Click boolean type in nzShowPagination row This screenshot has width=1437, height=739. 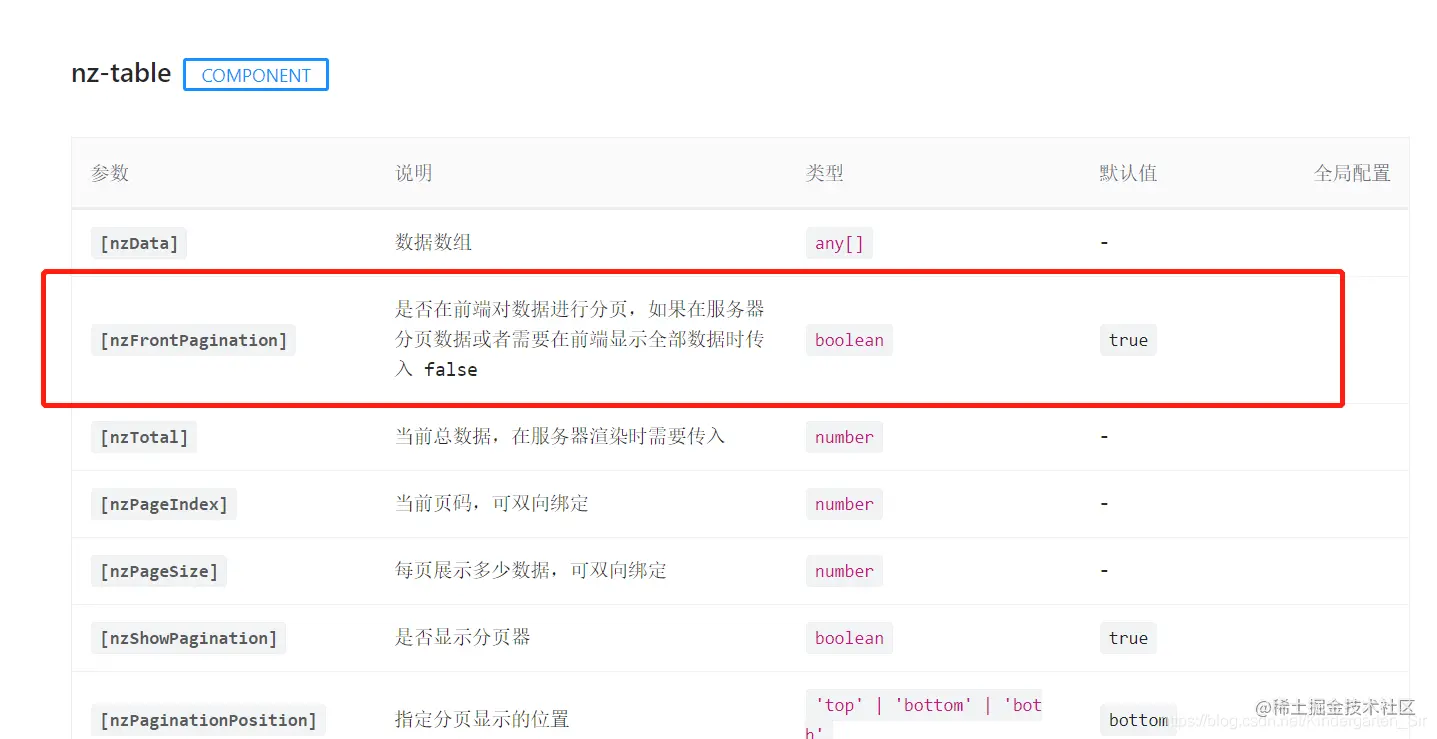tap(849, 638)
